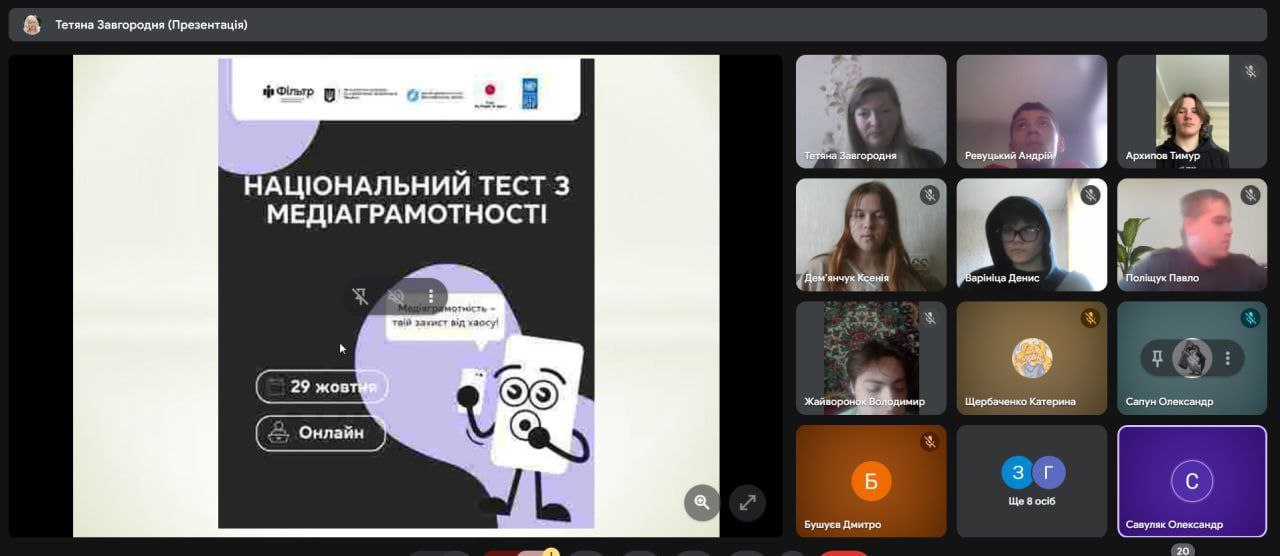1280x556 pixels.
Task: Select Ревуцький Андрій's video tile
Action: [x=1031, y=110]
